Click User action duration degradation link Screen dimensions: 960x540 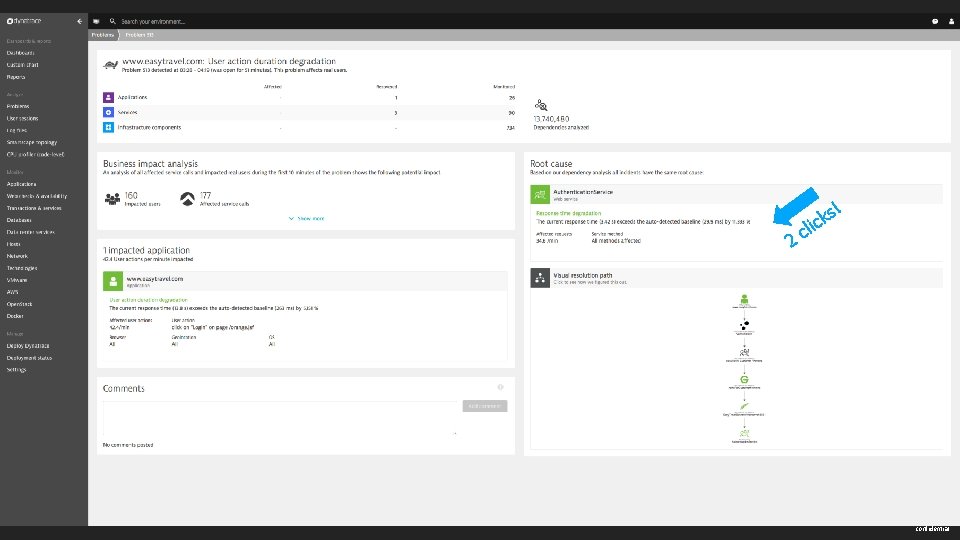tap(149, 300)
